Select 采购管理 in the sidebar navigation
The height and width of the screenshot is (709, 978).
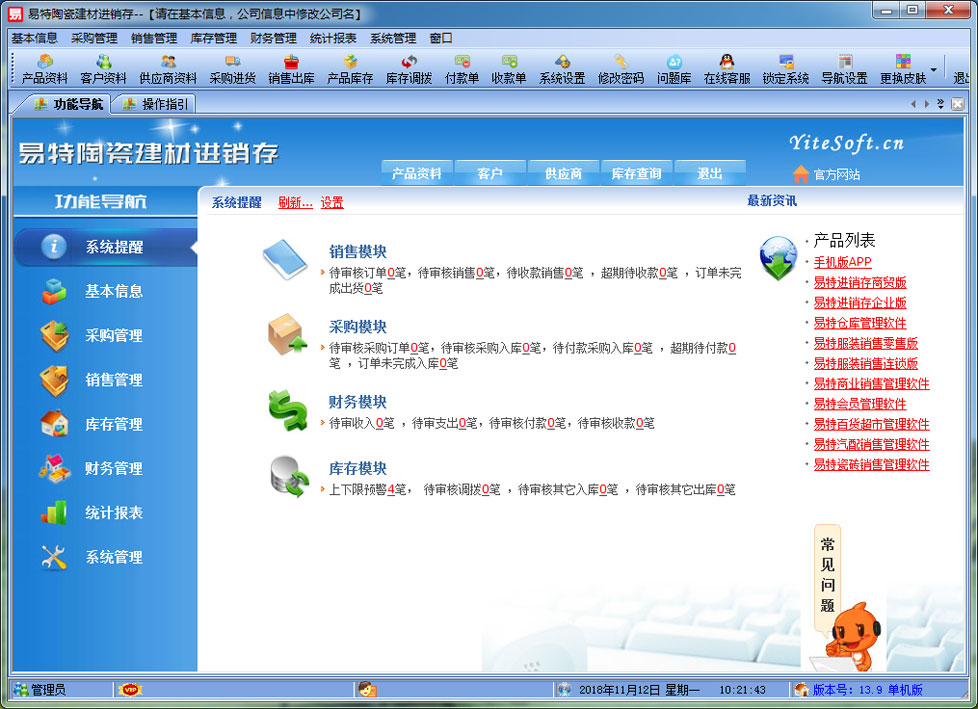pos(112,336)
